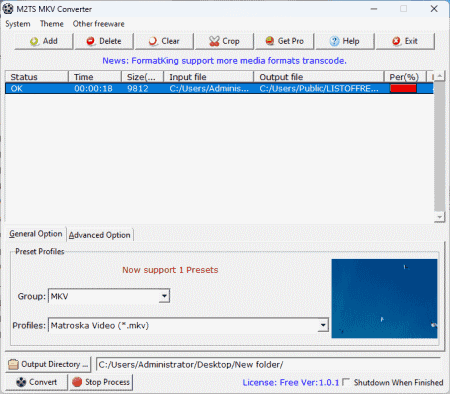Stop Process using the red stop icon
Image resolution: width=450 pixels, height=394 pixels.
coord(77,382)
